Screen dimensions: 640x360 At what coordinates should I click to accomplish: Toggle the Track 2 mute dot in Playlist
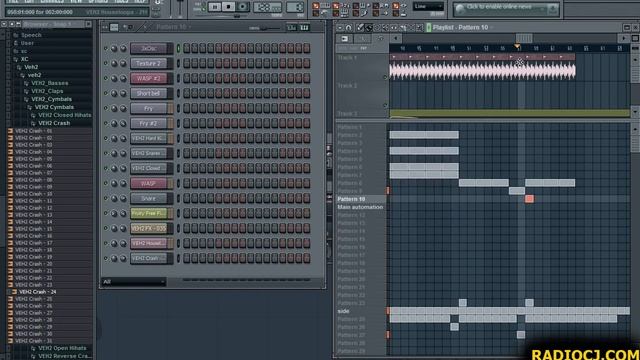pyautogui.click(x=385, y=105)
